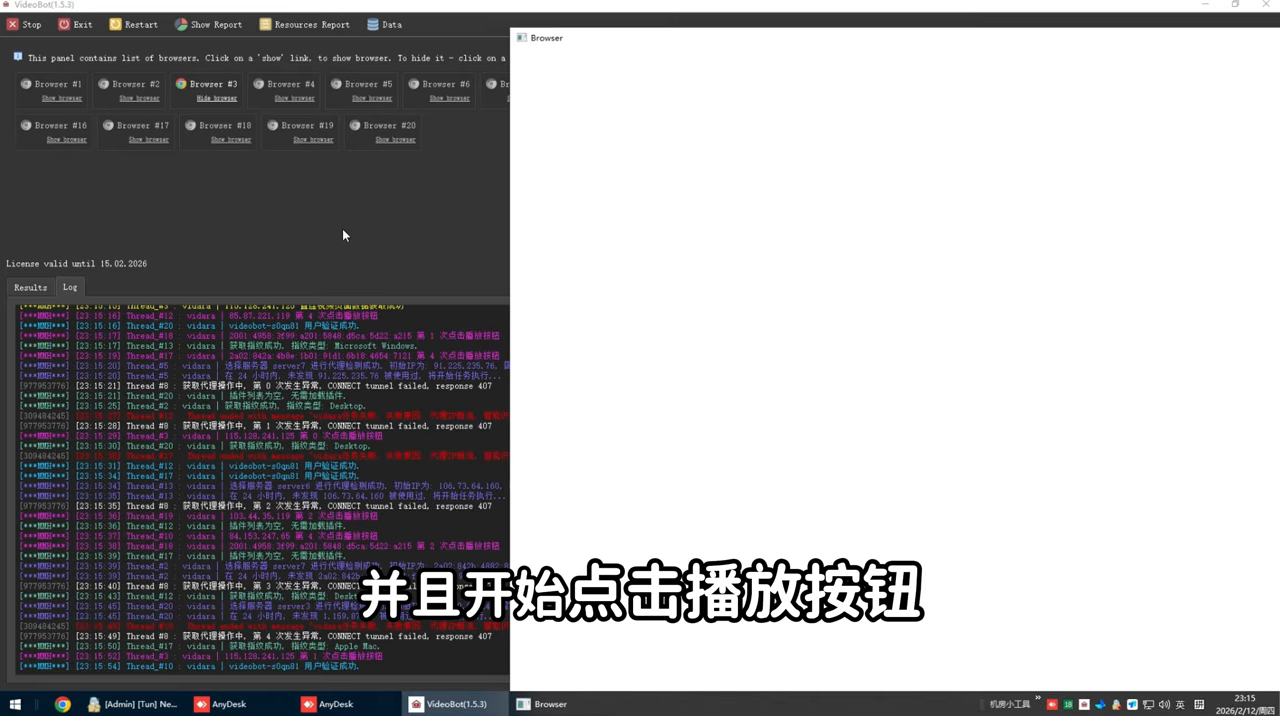Show browser for Browser #16
1280x716 pixels.
(67, 139)
